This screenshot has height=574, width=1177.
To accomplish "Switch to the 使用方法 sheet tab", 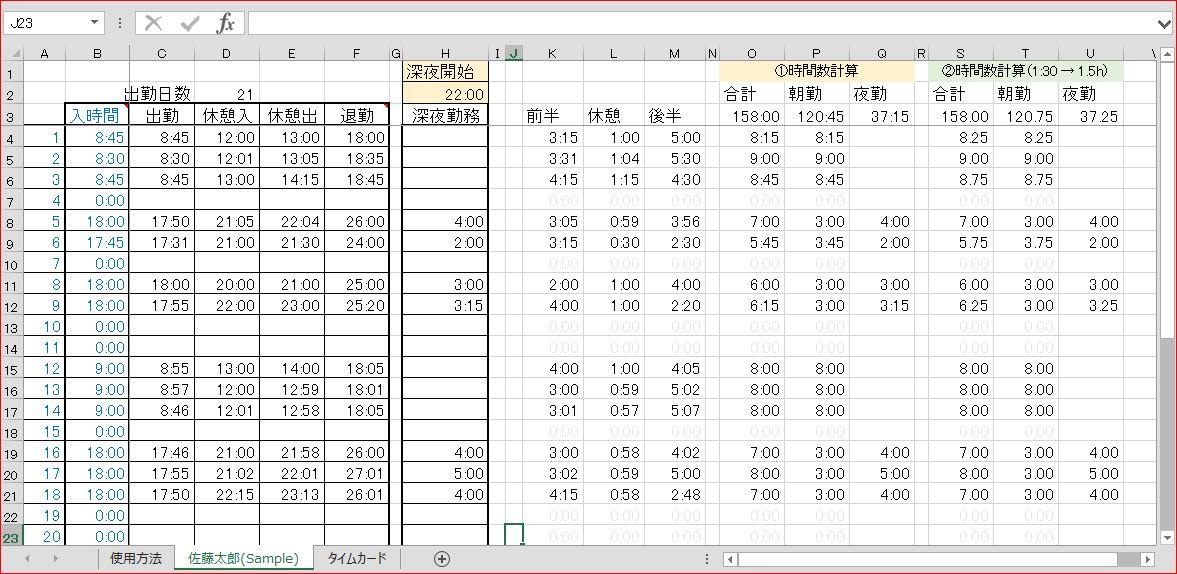I will point(135,558).
